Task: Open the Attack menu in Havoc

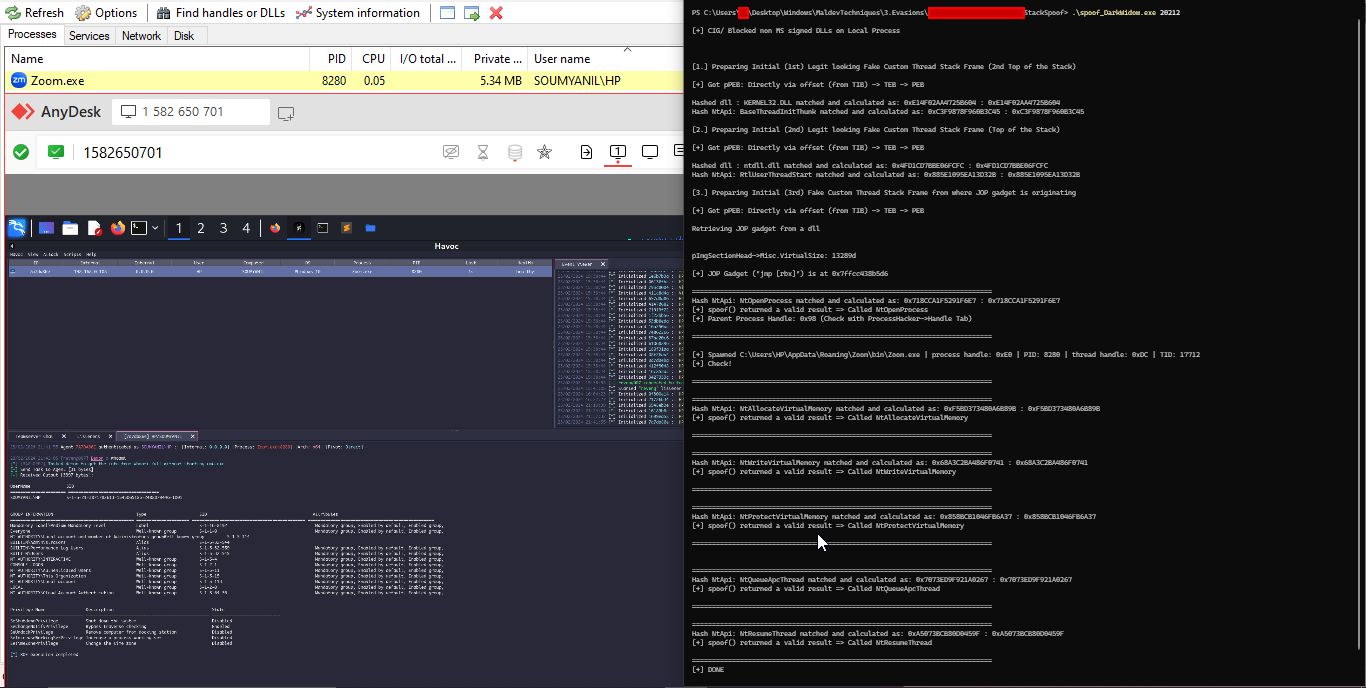Action: click(50, 254)
